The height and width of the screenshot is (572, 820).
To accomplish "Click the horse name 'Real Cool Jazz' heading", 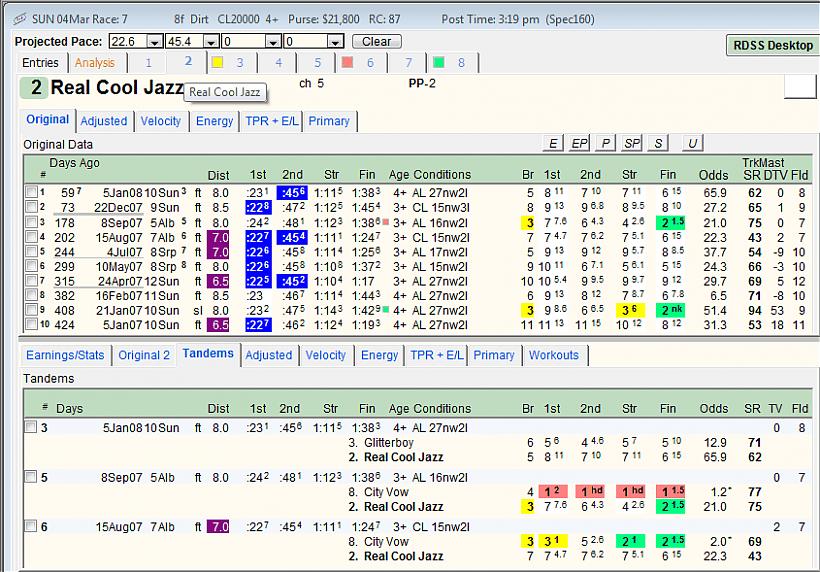I will tap(117, 87).
